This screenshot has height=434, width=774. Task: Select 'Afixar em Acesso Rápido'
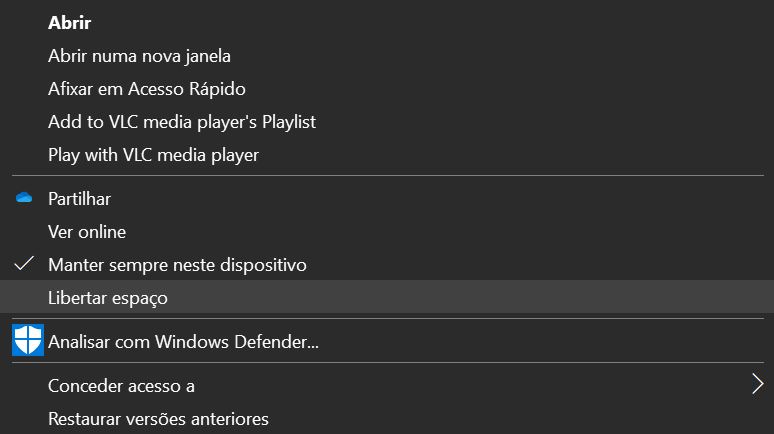(146, 89)
